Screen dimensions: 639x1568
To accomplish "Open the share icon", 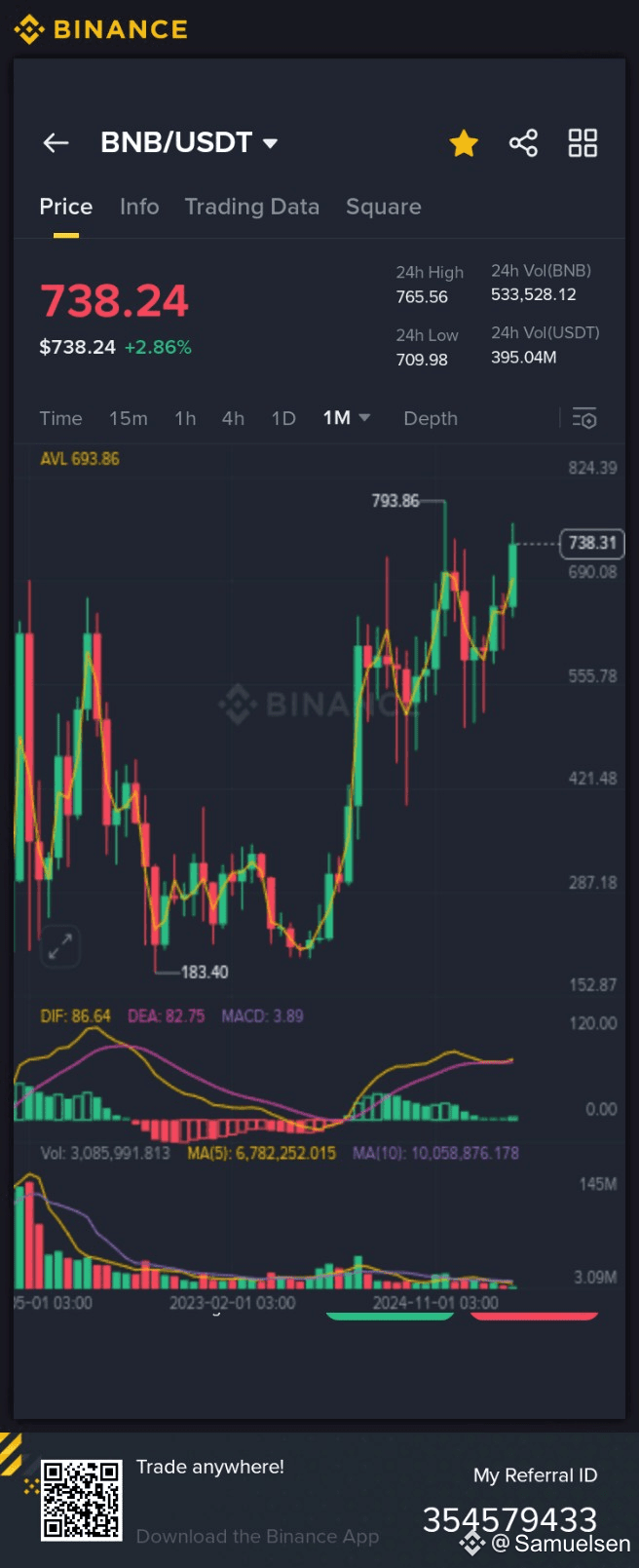I will coord(523,143).
